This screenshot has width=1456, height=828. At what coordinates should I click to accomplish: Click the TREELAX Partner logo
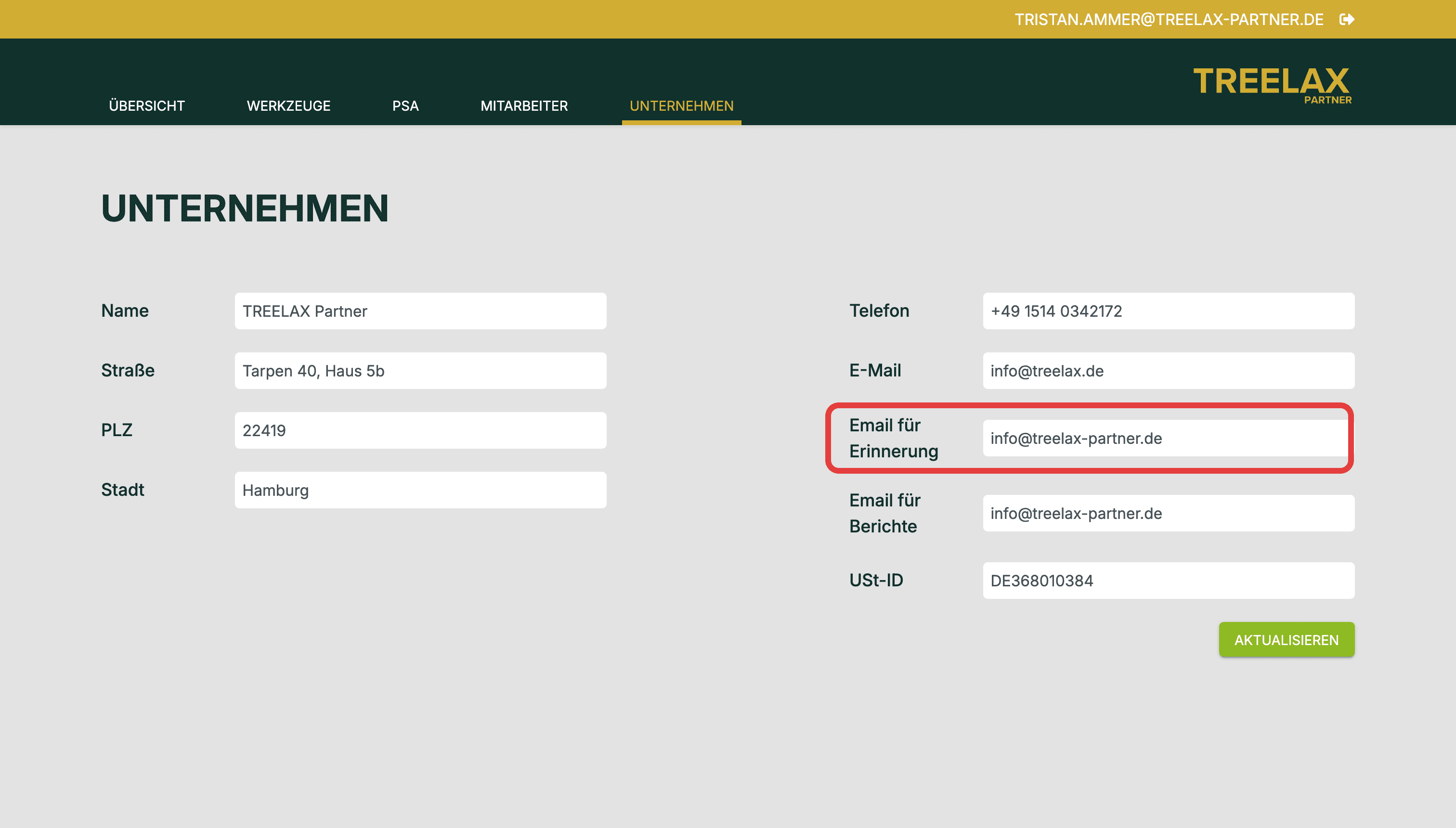coord(1272,86)
